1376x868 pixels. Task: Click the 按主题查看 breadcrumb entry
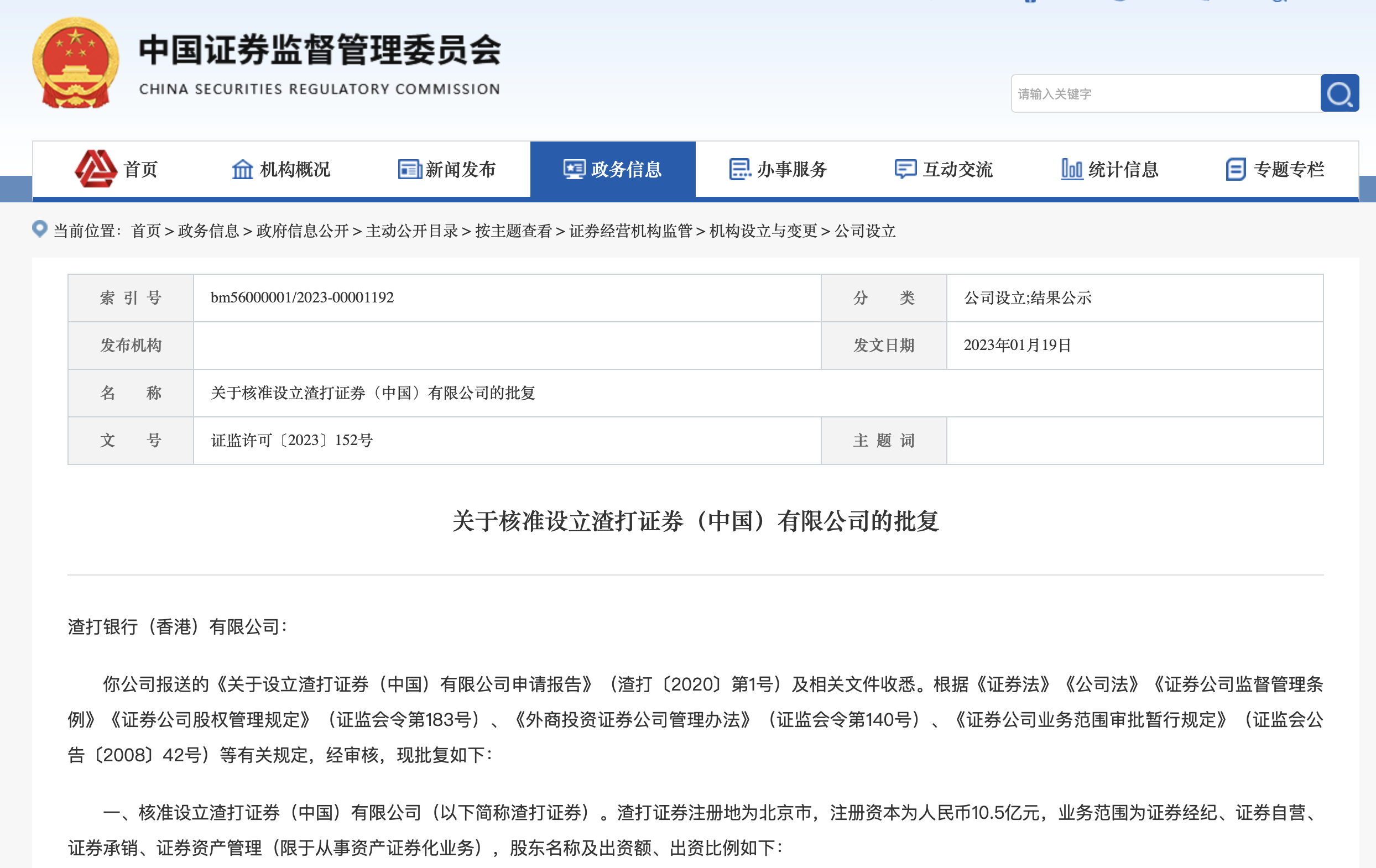click(x=515, y=232)
